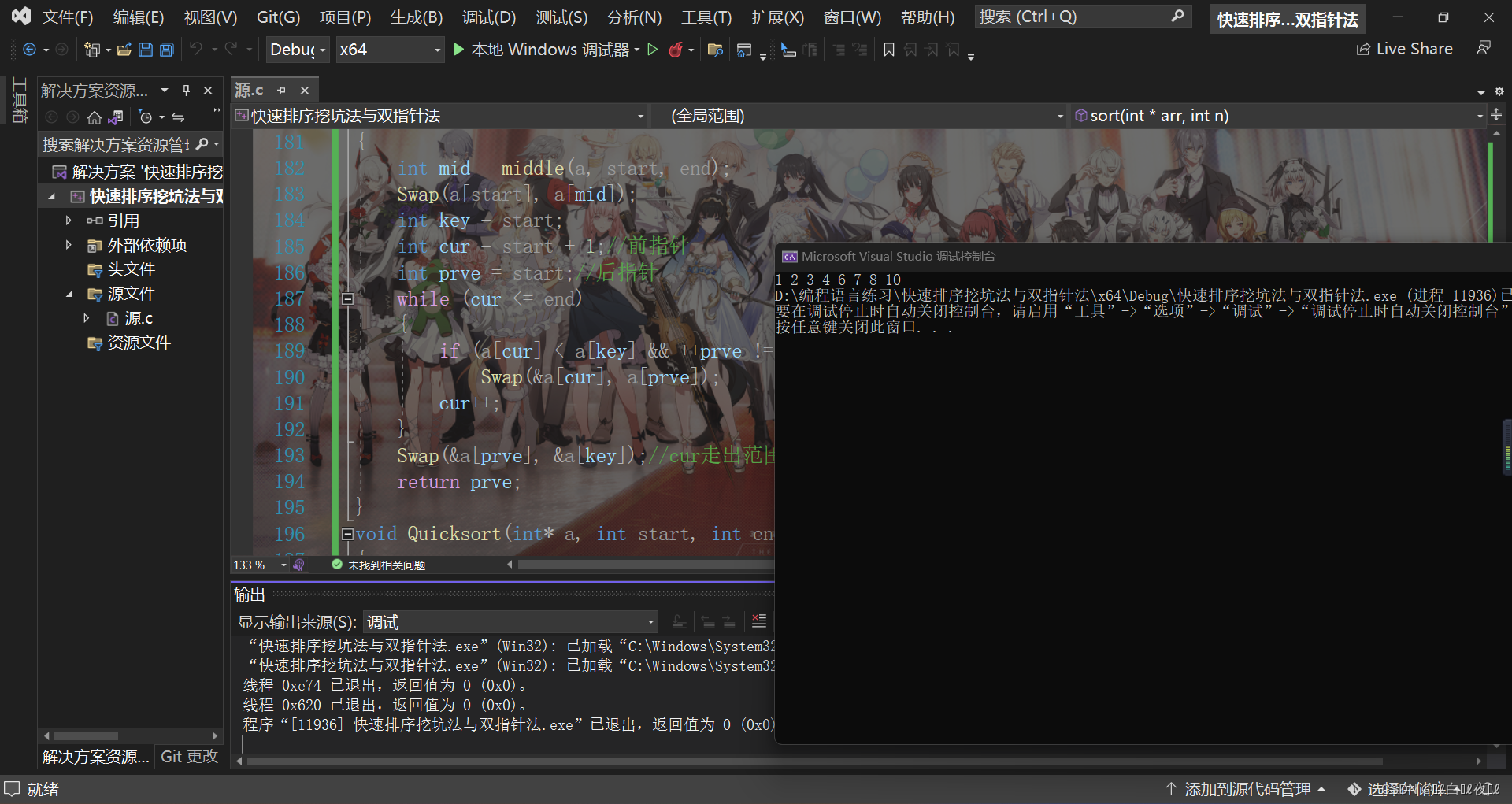
Task: Expand the 外部依赖项 node
Action: point(69,245)
